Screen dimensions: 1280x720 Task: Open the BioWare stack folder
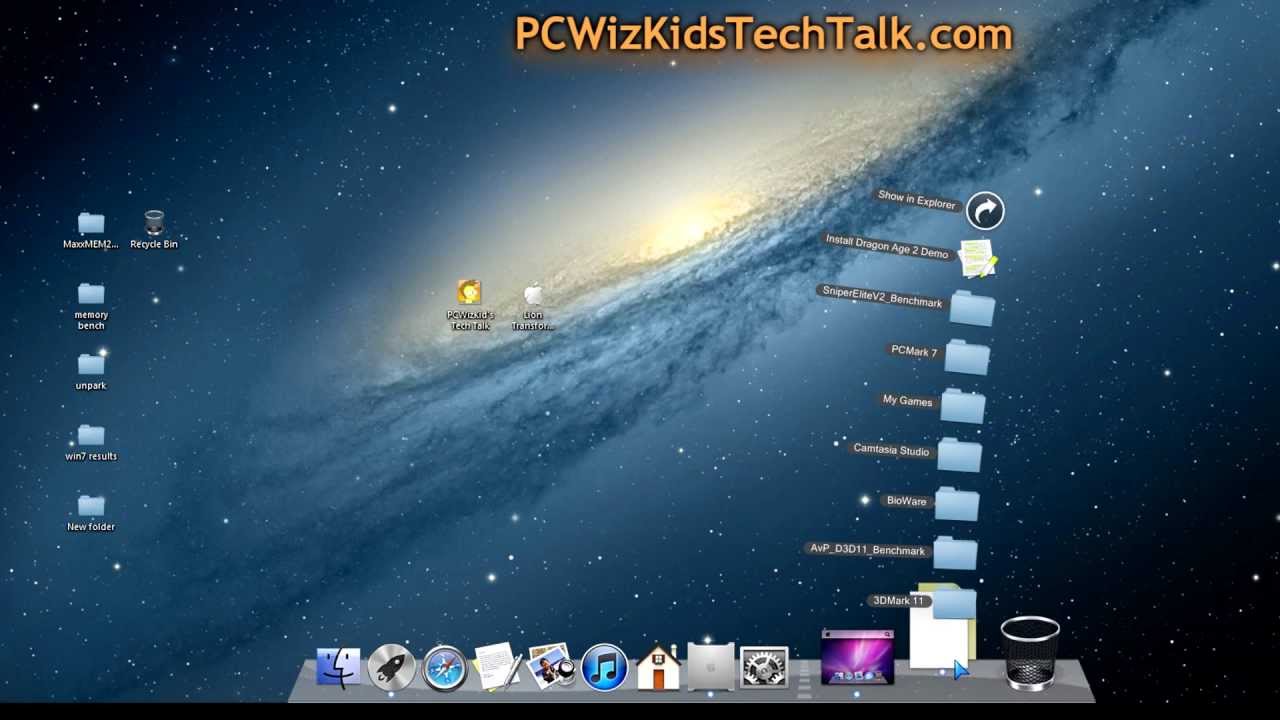957,504
